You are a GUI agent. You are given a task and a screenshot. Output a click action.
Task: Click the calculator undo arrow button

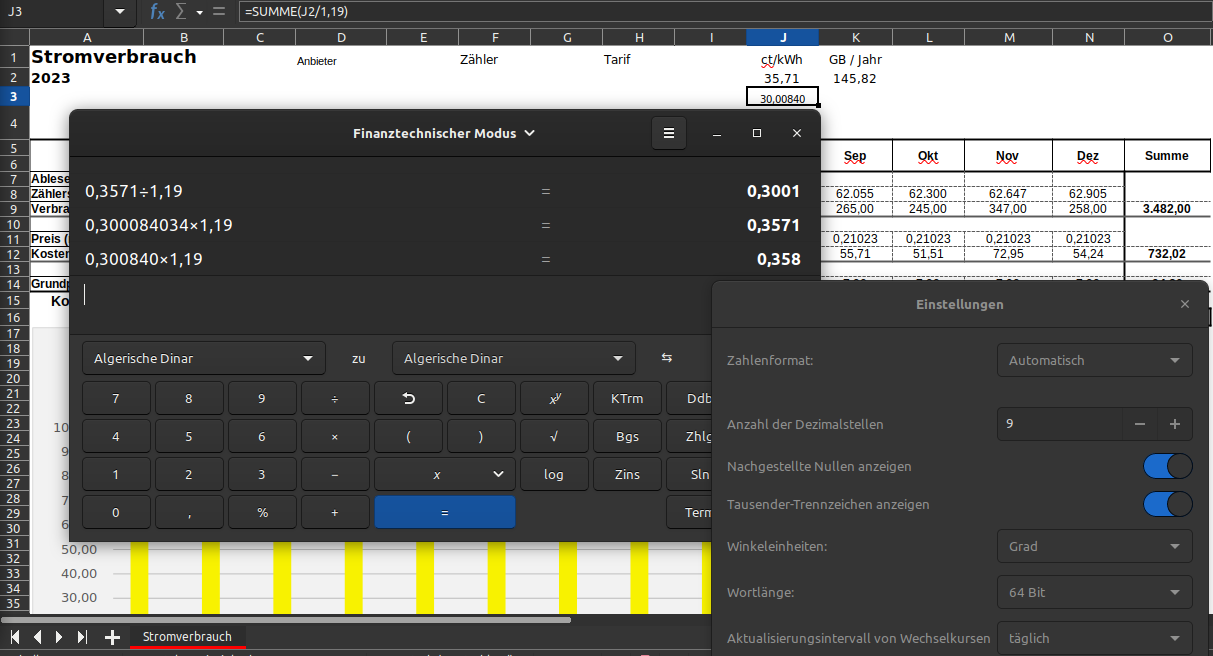coord(408,398)
